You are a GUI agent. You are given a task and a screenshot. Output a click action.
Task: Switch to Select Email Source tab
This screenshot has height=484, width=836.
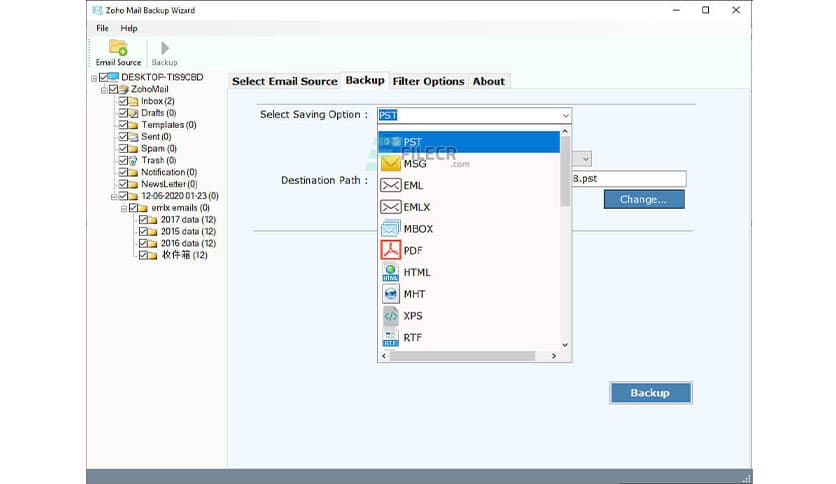285,82
